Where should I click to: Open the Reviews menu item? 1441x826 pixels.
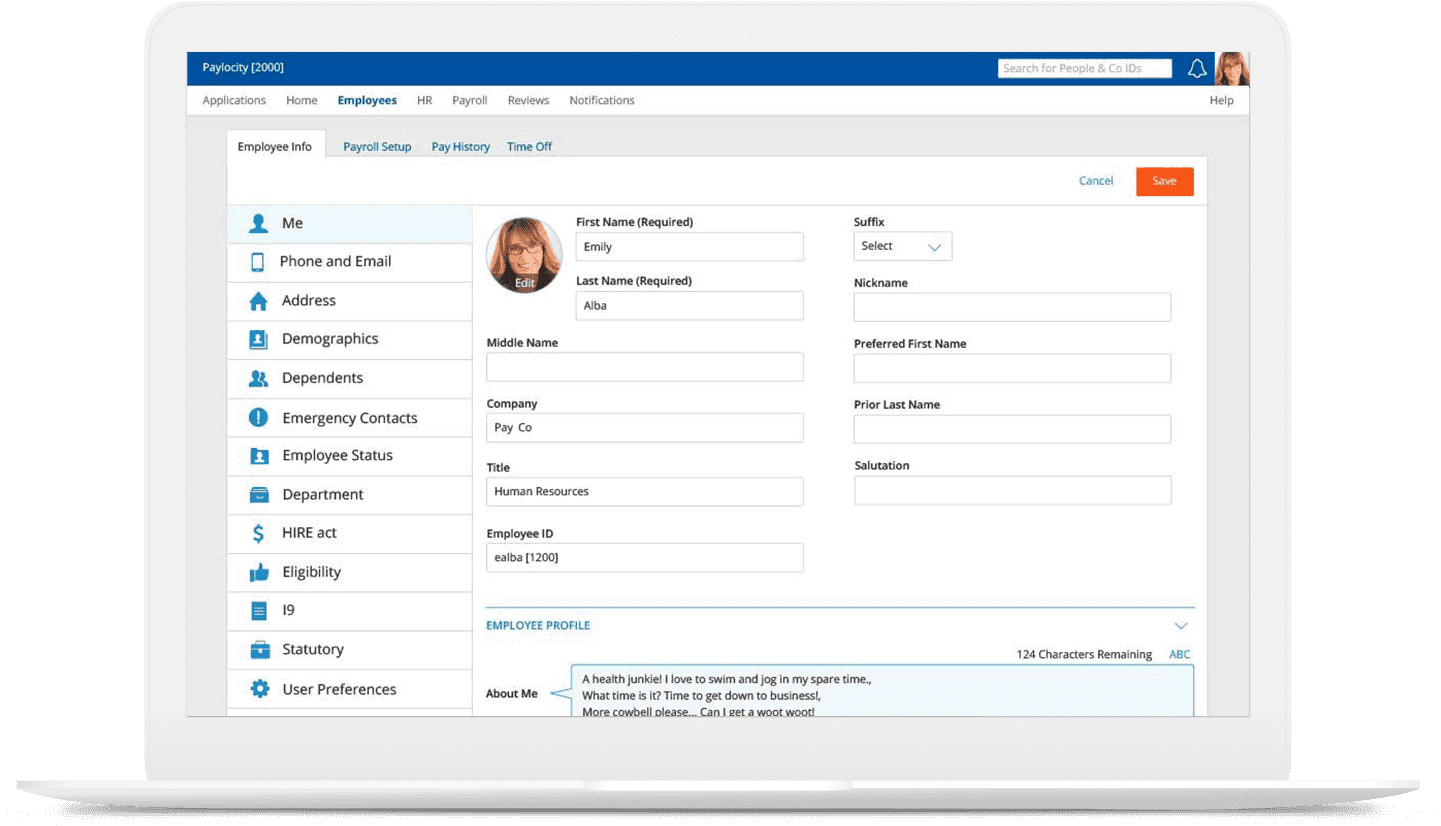(x=528, y=101)
